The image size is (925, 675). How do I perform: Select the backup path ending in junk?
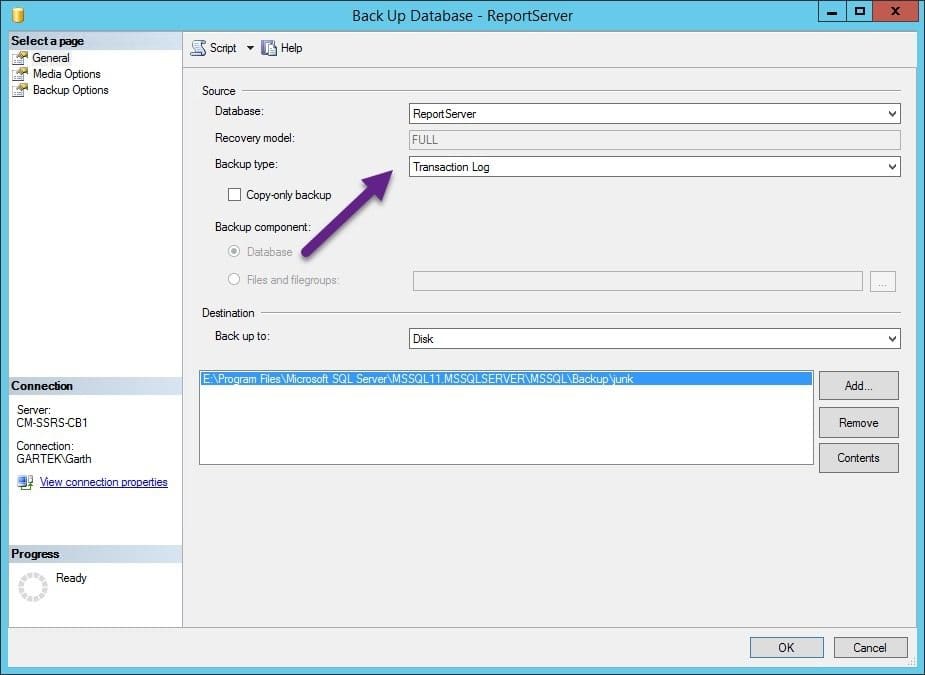(x=506, y=379)
